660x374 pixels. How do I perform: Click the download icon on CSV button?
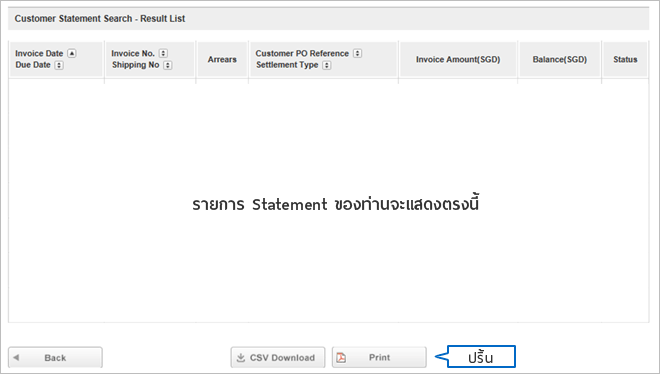pos(241,358)
